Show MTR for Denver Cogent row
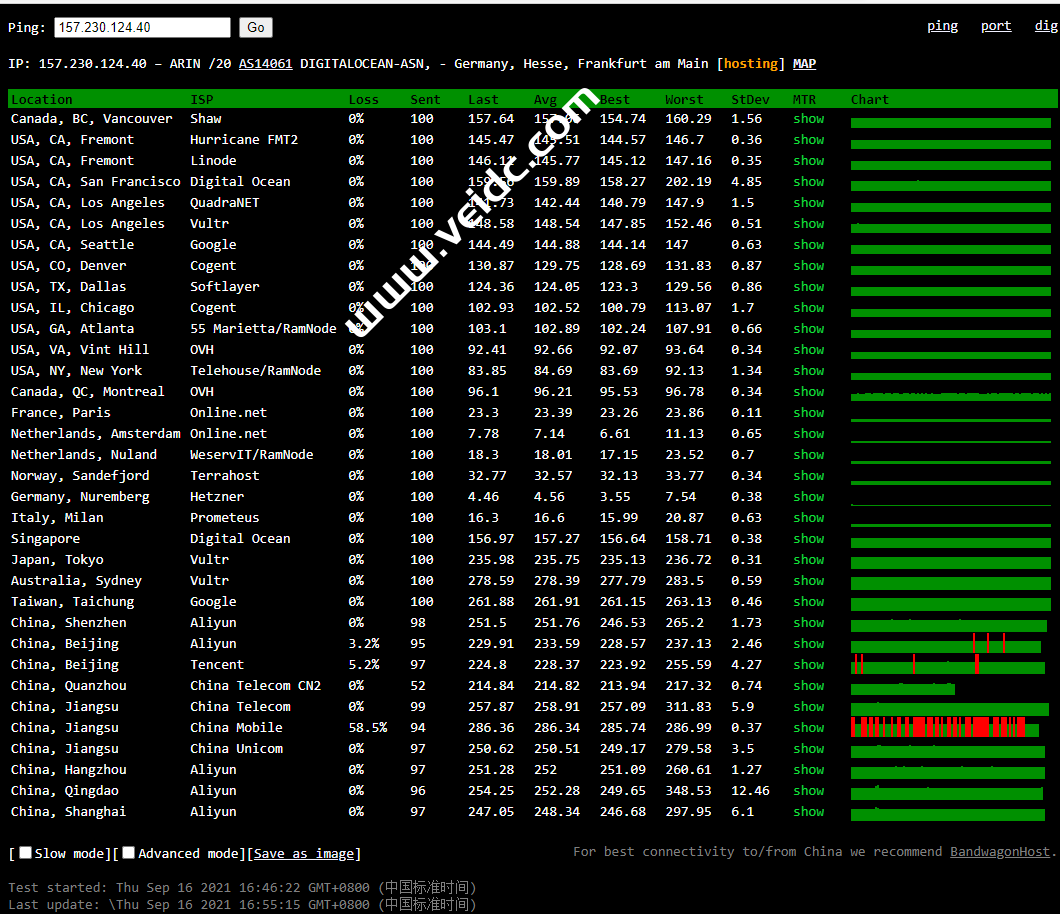The height and width of the screenshot is (914, 1060). point(809,265)
